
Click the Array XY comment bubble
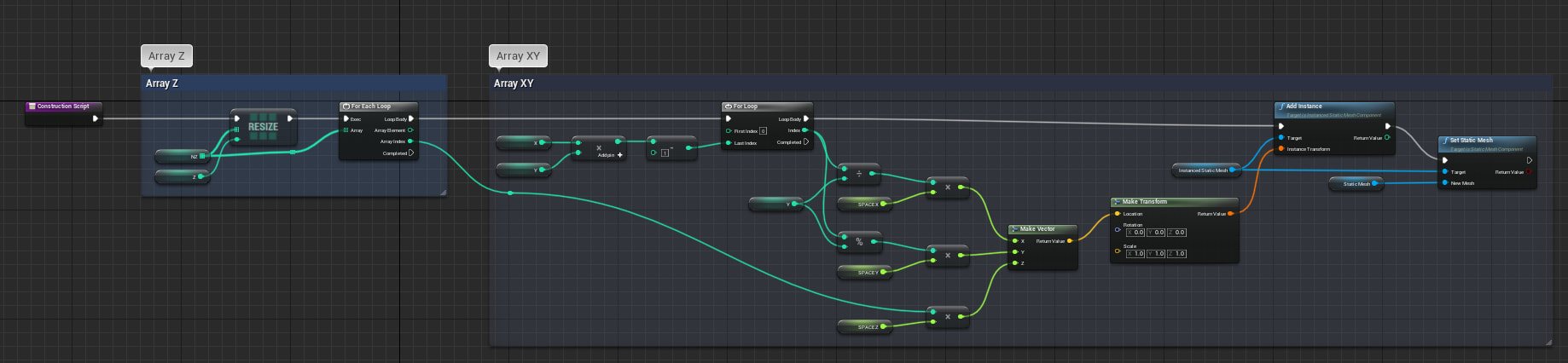(518, 56)
